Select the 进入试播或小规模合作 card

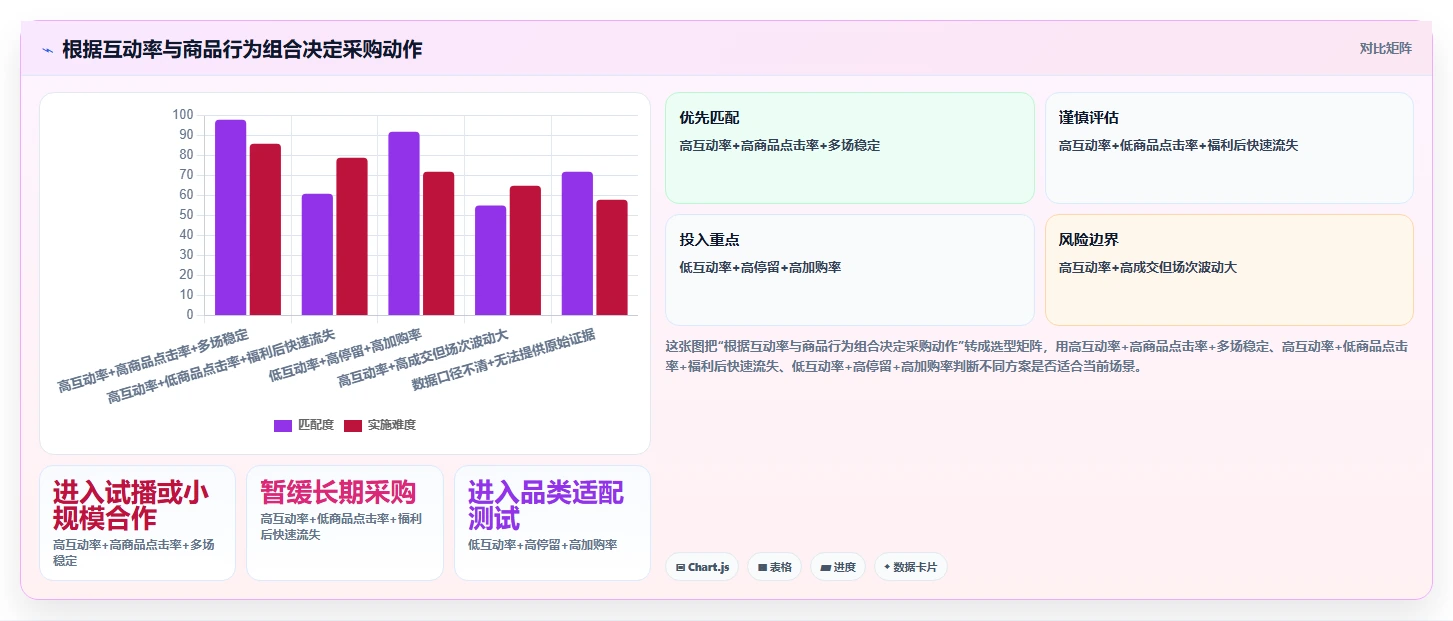[138, 522]
